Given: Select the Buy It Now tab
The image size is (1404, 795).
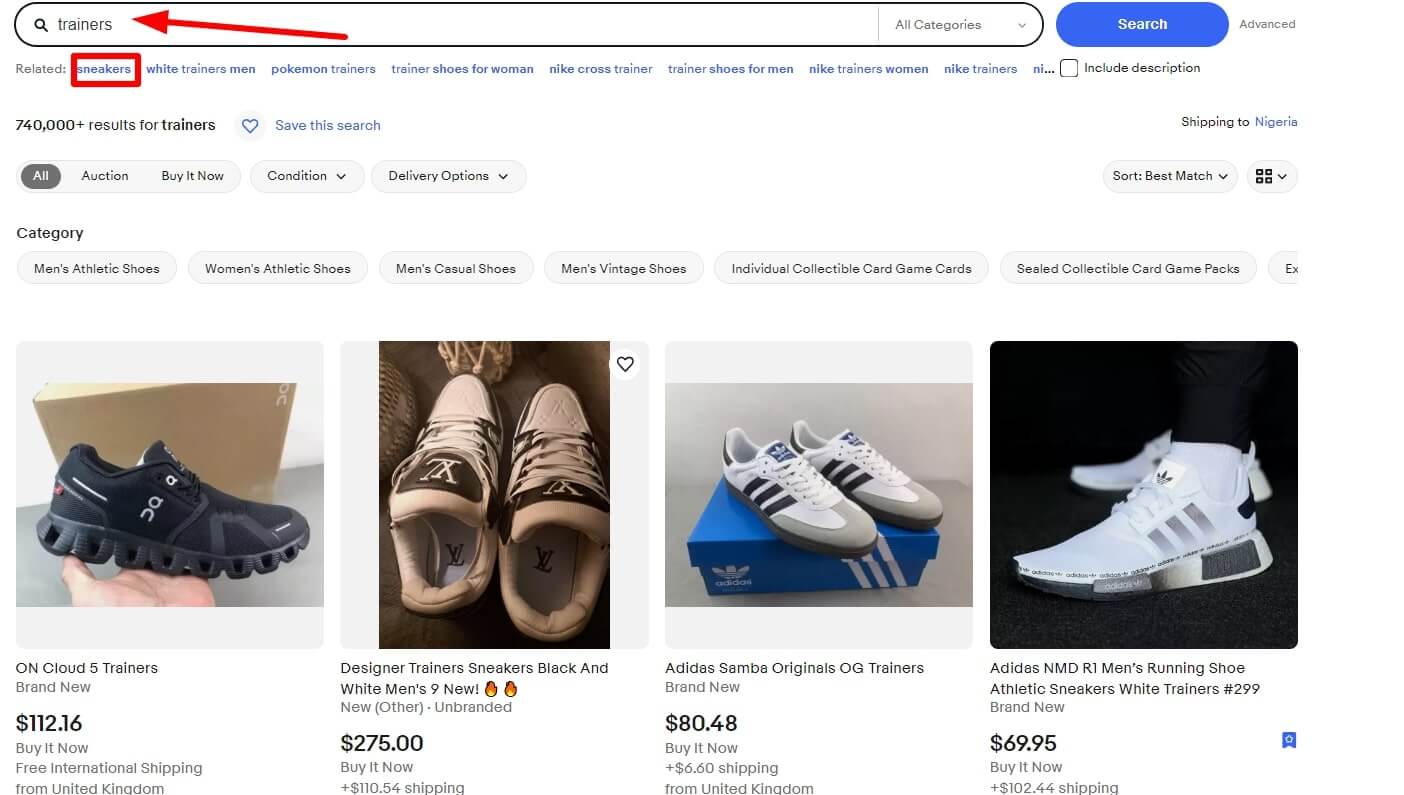Looking at the screenshot, I should pyautogui.click(x=192, y=176).
